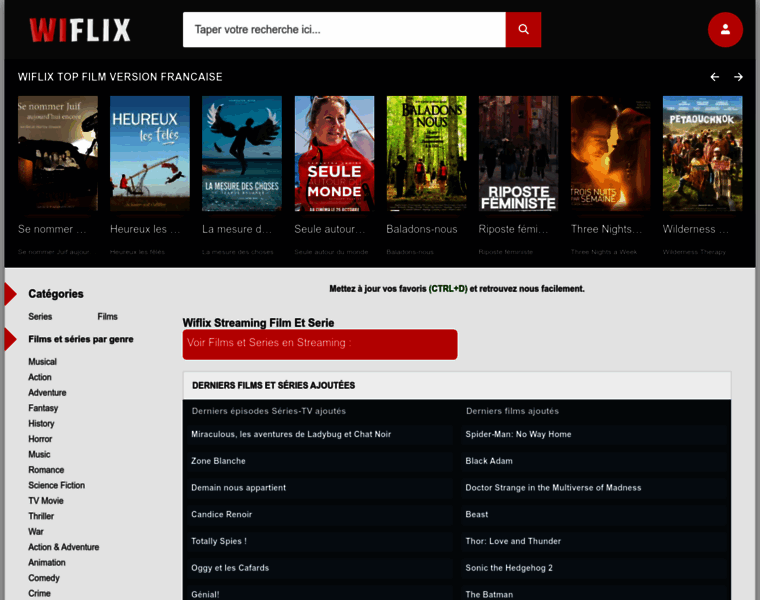Open La mesure des choses poster

pyautogui.click(x=242, y=153)
